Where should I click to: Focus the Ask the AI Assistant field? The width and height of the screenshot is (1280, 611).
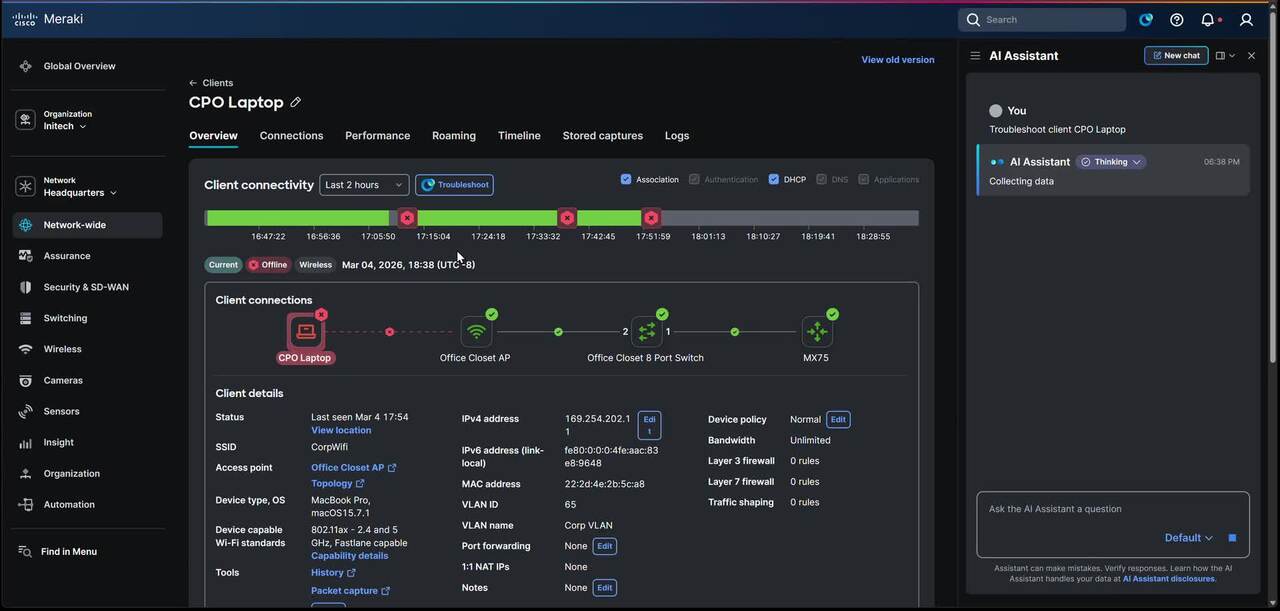coord(1112,509)
